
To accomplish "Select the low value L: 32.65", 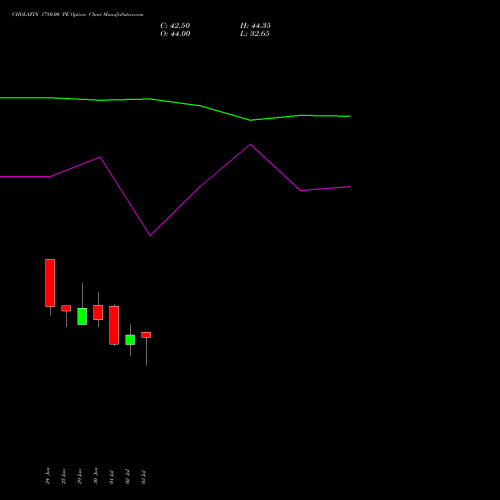I will 255,34.
